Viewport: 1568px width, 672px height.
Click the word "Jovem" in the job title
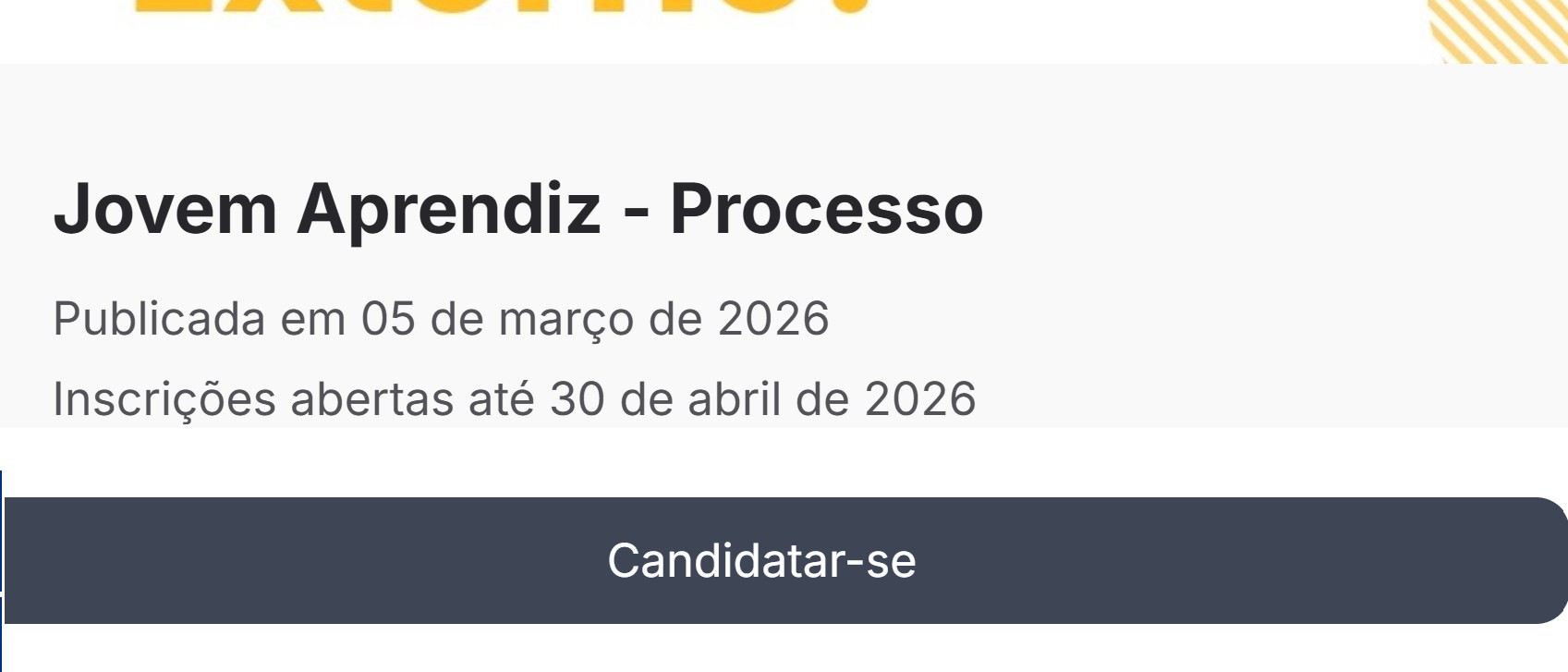coord(165,209)
